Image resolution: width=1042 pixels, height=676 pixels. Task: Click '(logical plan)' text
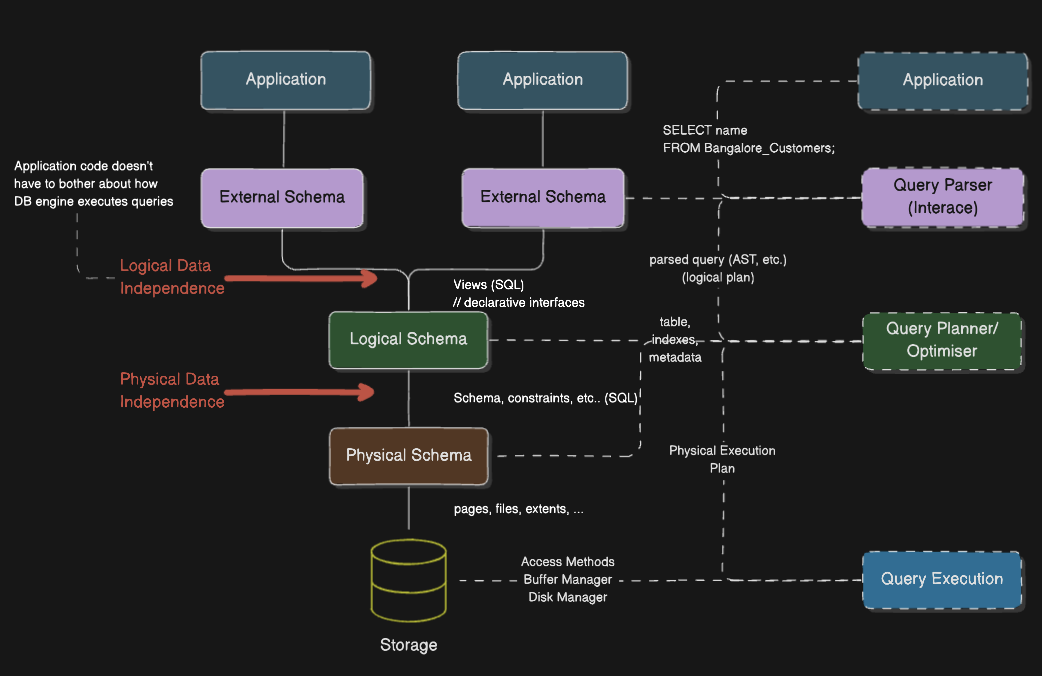(718, 277)
